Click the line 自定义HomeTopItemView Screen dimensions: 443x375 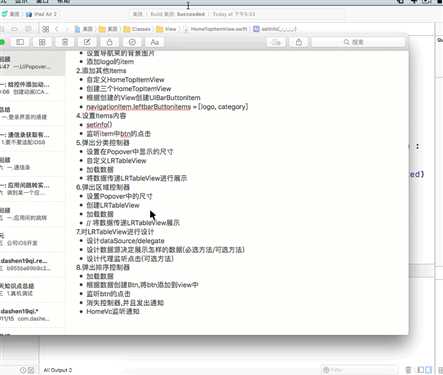(x=125, y=80)
